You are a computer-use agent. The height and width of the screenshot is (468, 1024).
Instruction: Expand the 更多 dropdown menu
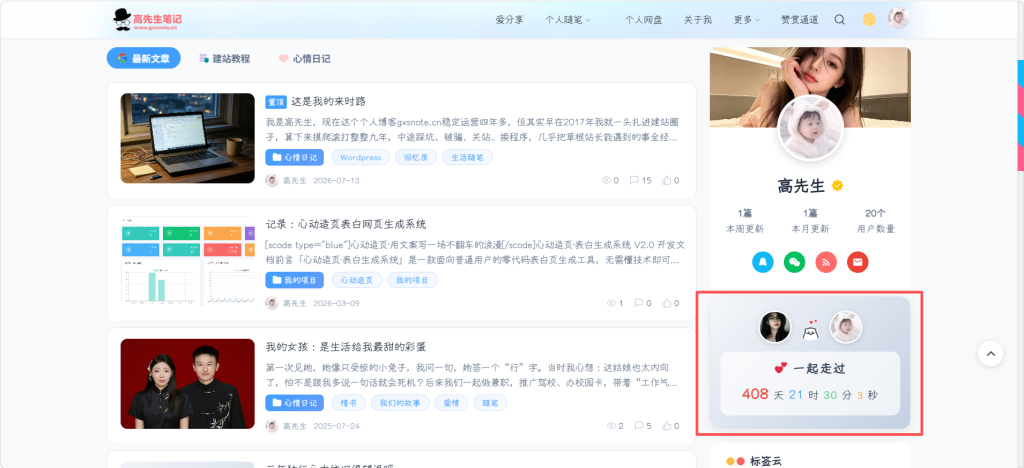[746, 20]
